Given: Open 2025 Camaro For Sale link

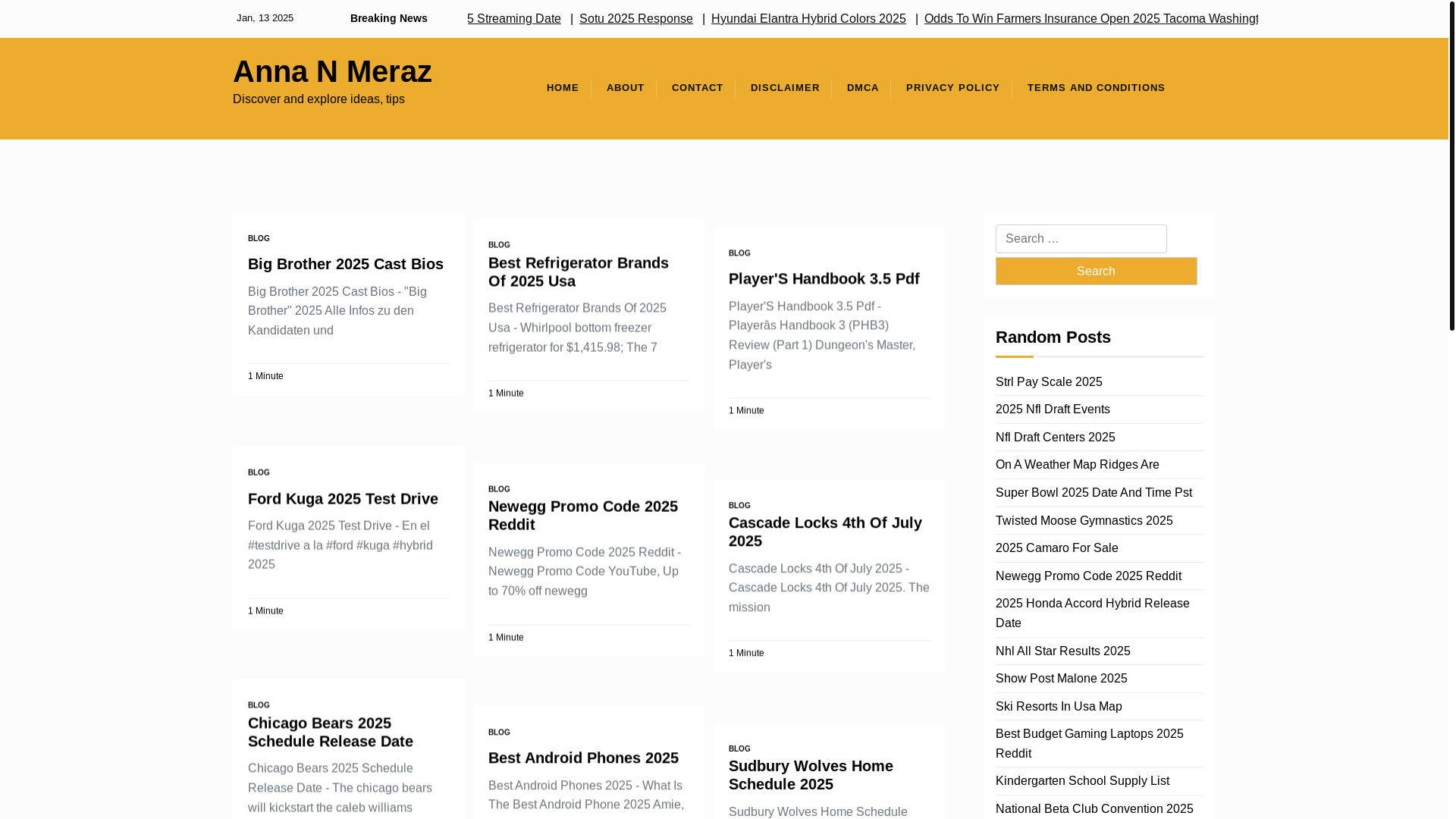Looking at the screenshot, I should coord(1056,548).
